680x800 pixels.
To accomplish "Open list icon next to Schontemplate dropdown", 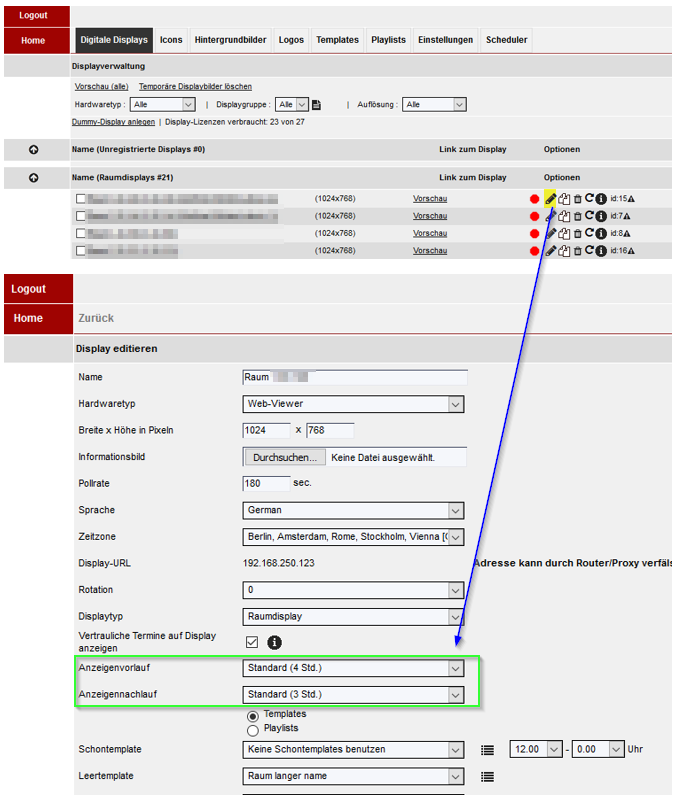I will [x=487, y=750].
